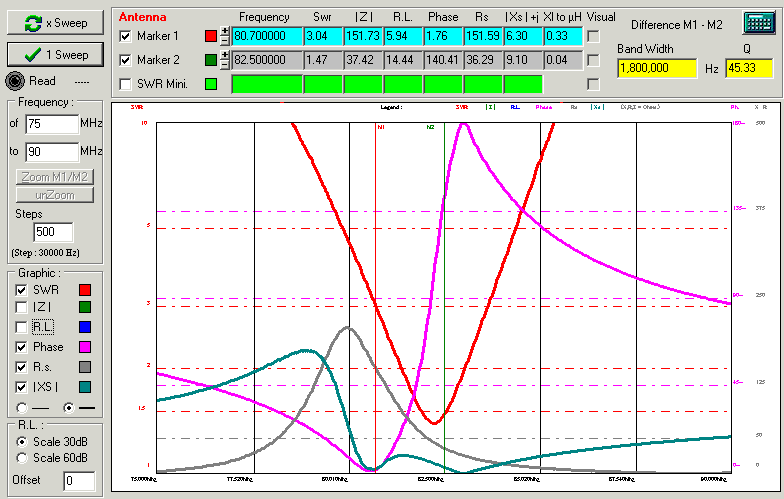Click the Marker 2 frequency stepper
Screen dimensions: 784x499
pyautogui.click(x=225, y=60)
